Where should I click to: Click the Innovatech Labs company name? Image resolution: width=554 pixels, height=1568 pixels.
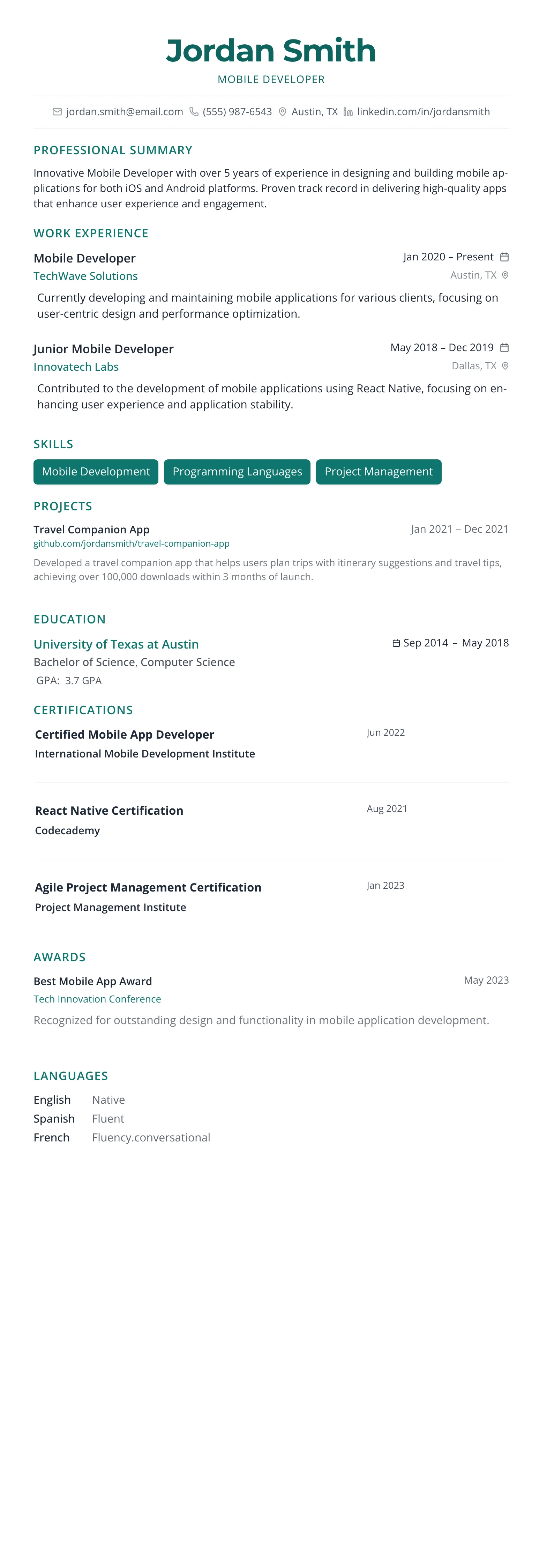pyautogui.click(x=76, y=367)
